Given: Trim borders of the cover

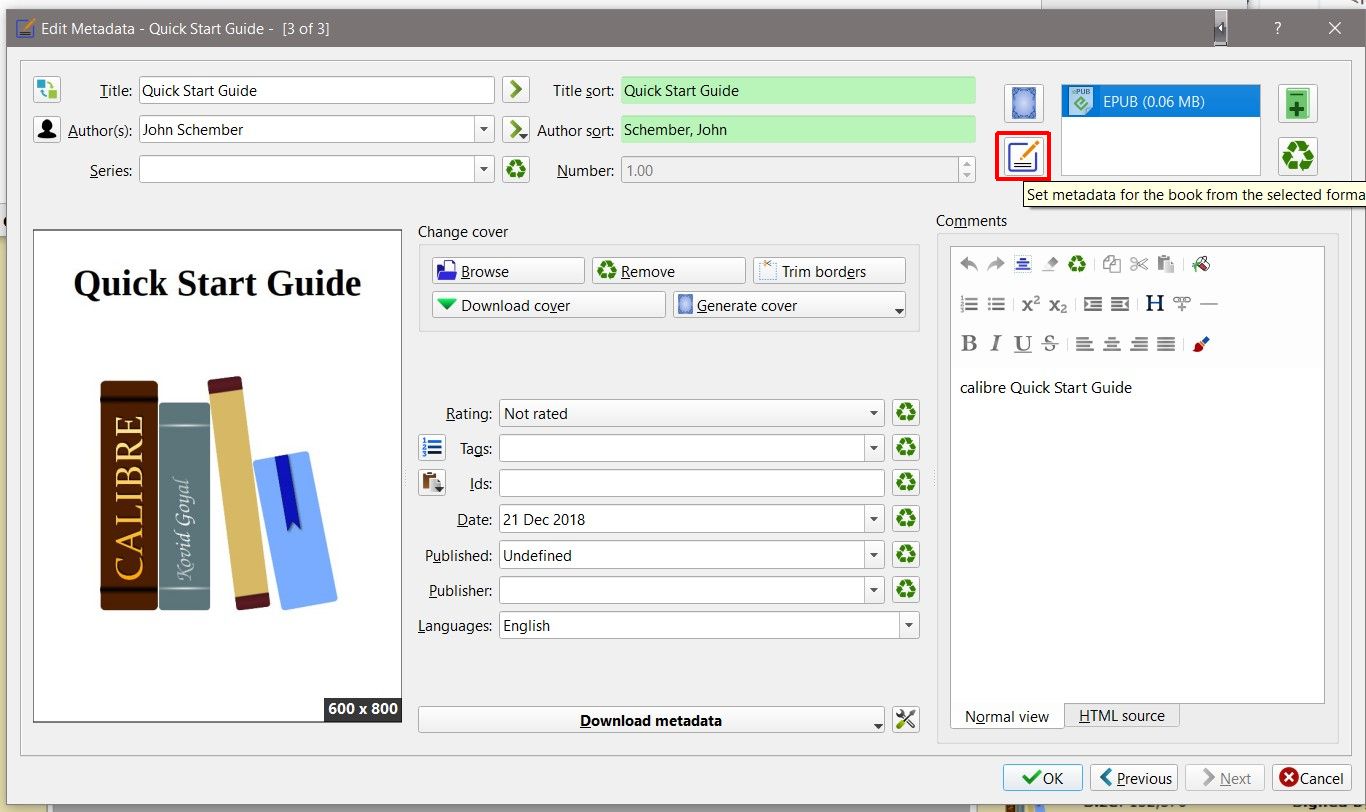Looking at the screenshot, I should click(x=829, y=271).
